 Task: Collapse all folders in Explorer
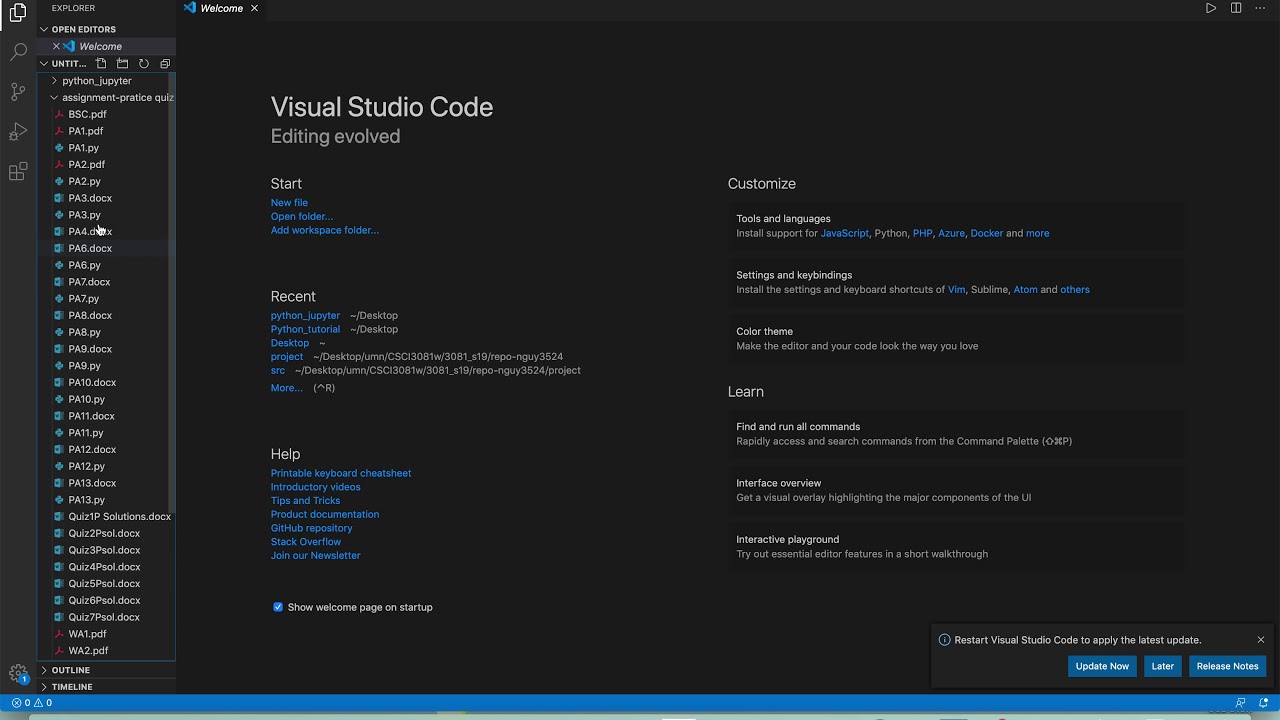tap(165, 64)
